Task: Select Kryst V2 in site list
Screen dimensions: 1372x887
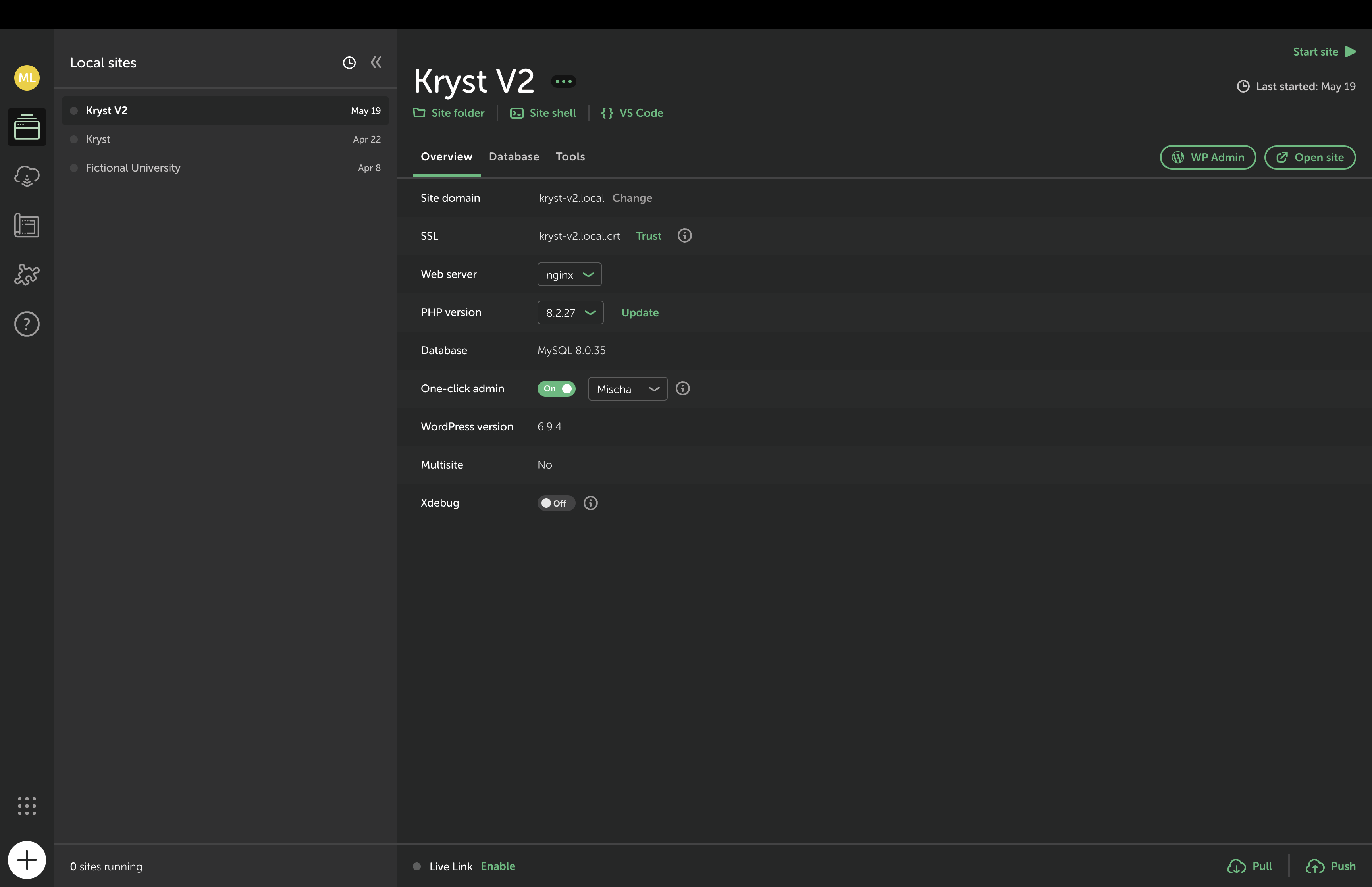Action: 225,111
